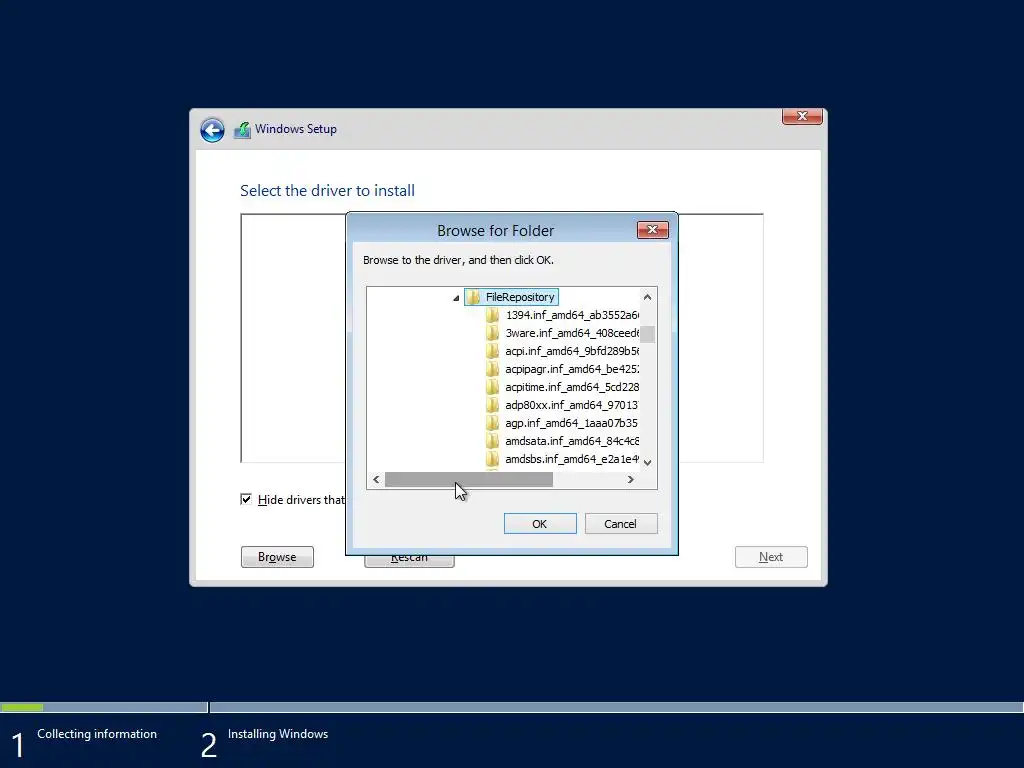Go back with the blue arrow button
The image size is (1024, 768).
click(212, 130)
